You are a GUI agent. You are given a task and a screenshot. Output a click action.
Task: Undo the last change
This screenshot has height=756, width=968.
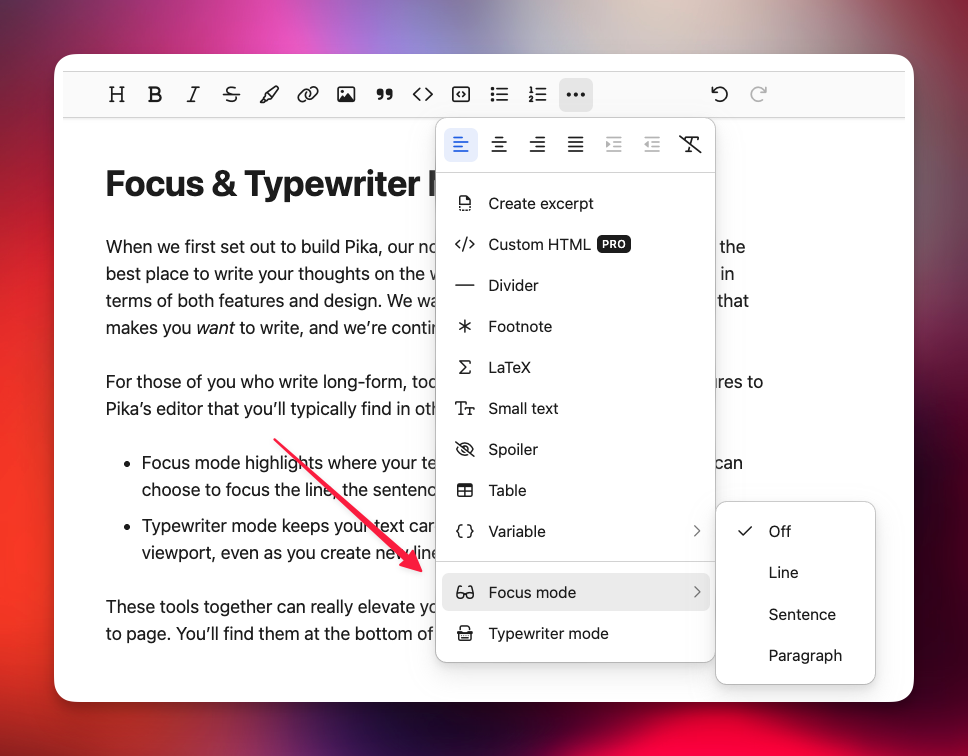(x=719, y=94)
